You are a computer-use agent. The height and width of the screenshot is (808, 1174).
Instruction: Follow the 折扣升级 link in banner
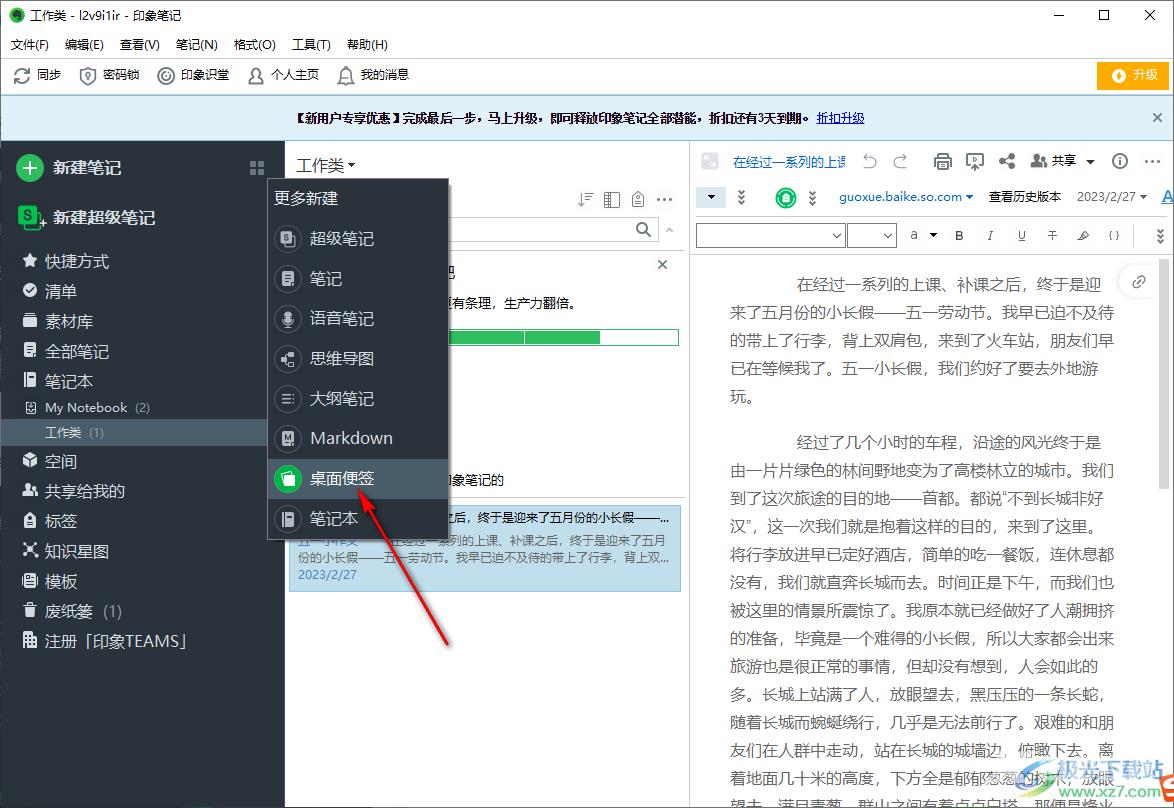[840, 118]
